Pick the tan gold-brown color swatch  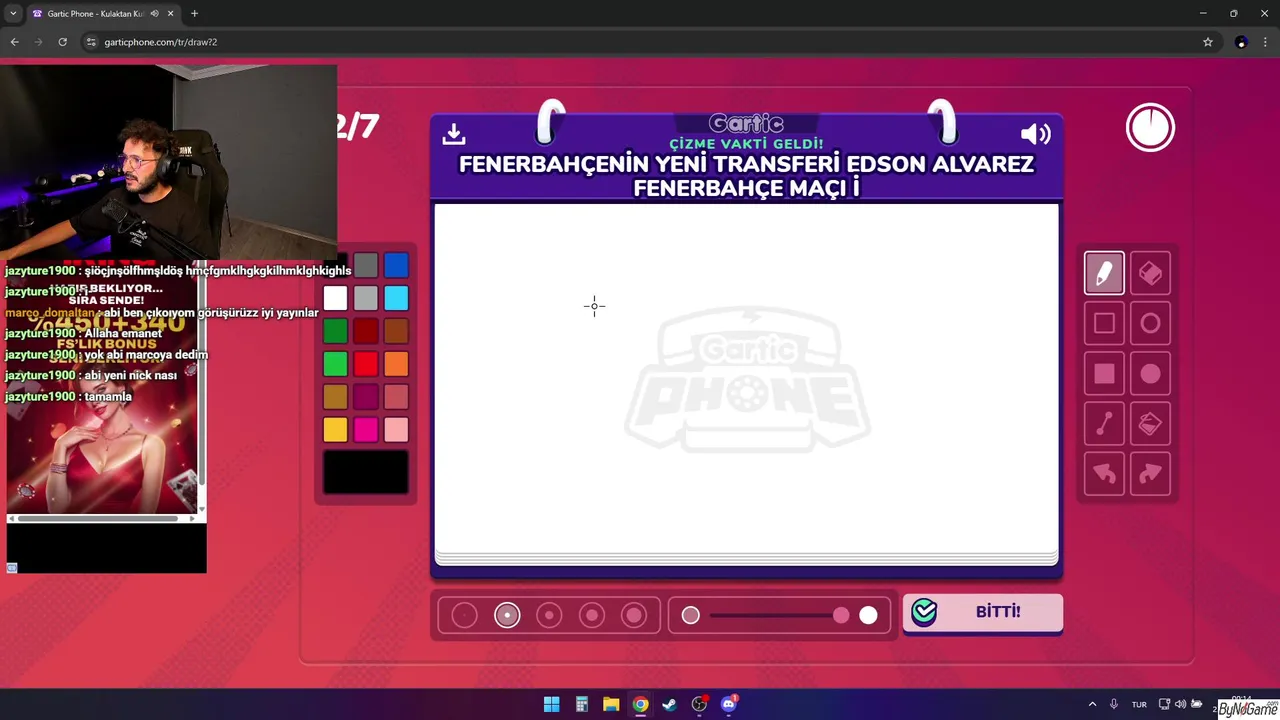click(x=335, y=397)
